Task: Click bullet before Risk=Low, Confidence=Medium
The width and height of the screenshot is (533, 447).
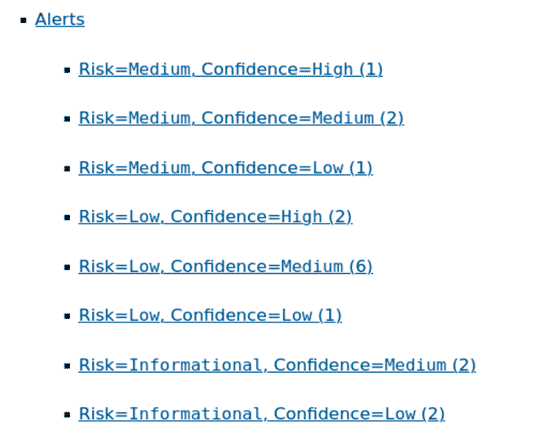Action: coord(67,267)
